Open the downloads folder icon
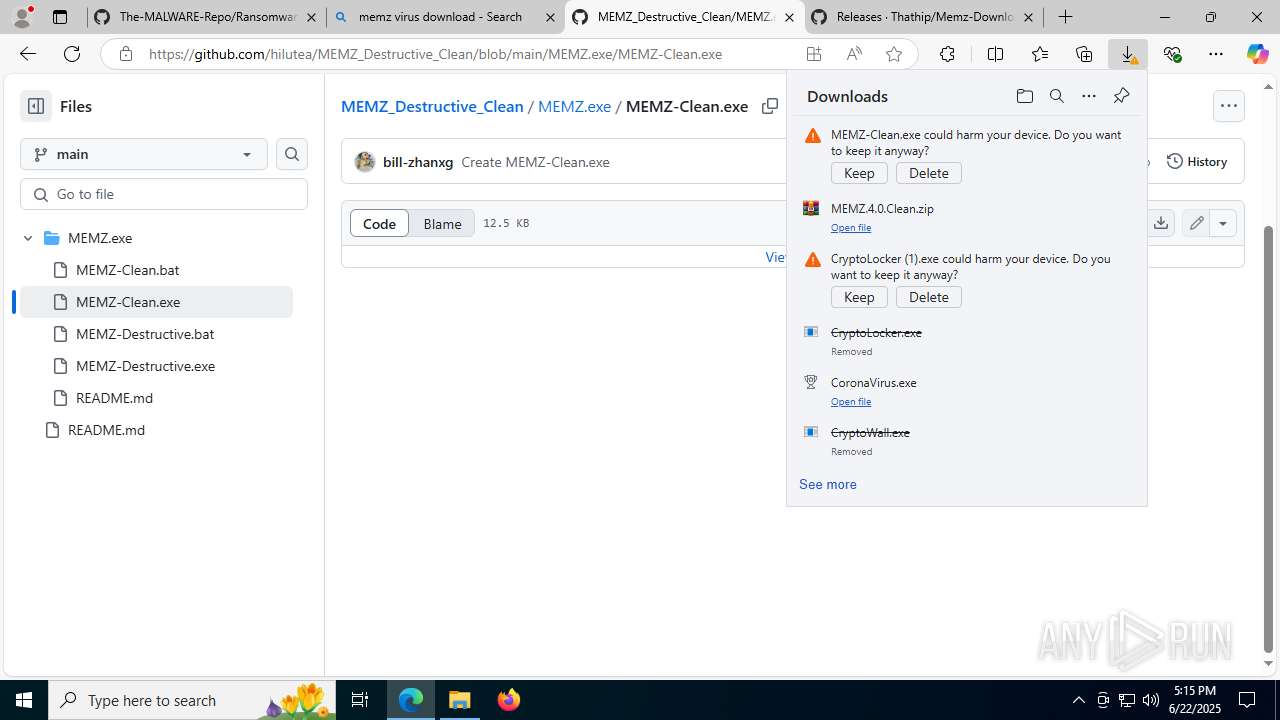 [1024, 96]
